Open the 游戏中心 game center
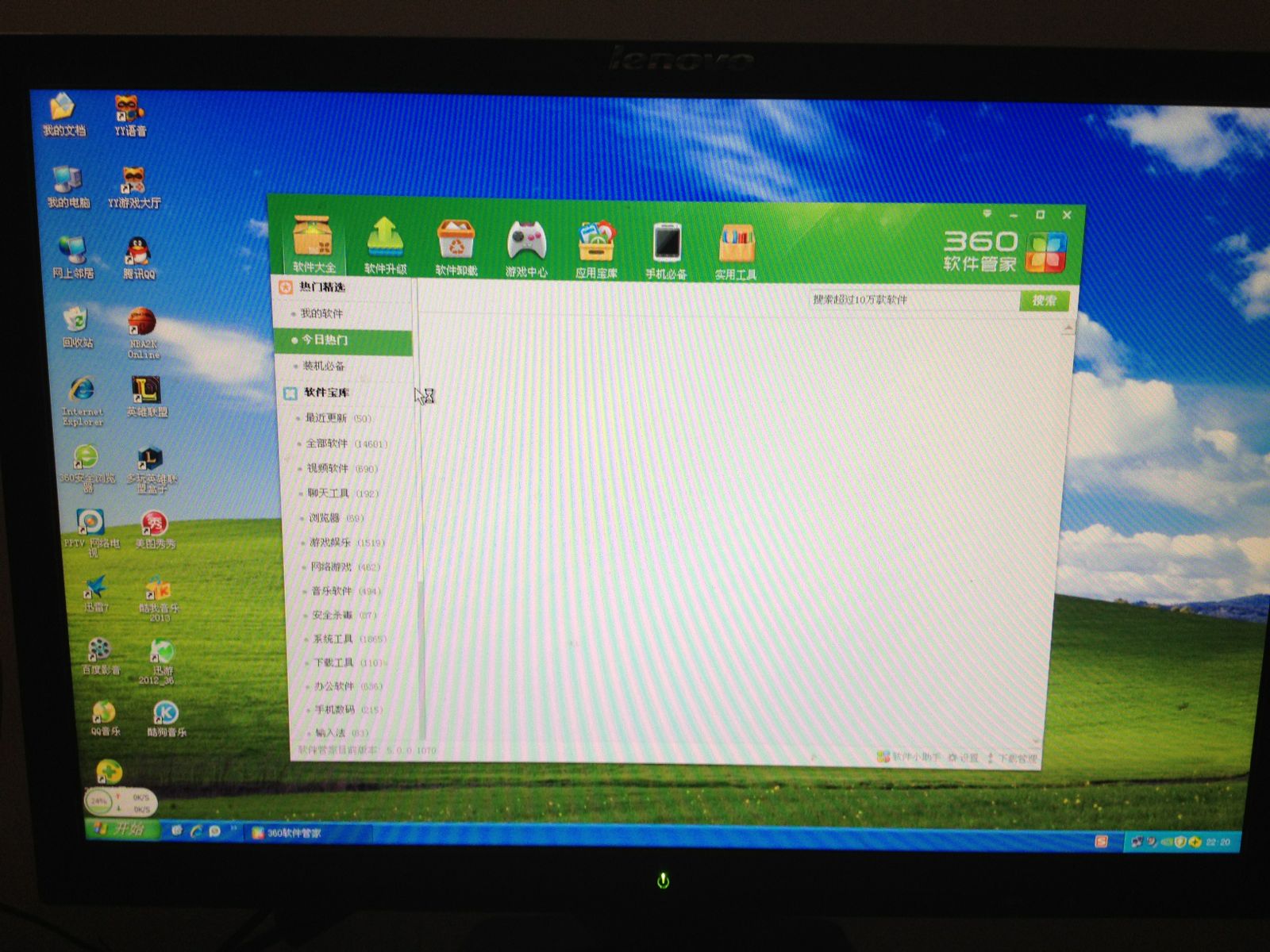This screenshot has width=1270, height=952. (x=526, y=249)
